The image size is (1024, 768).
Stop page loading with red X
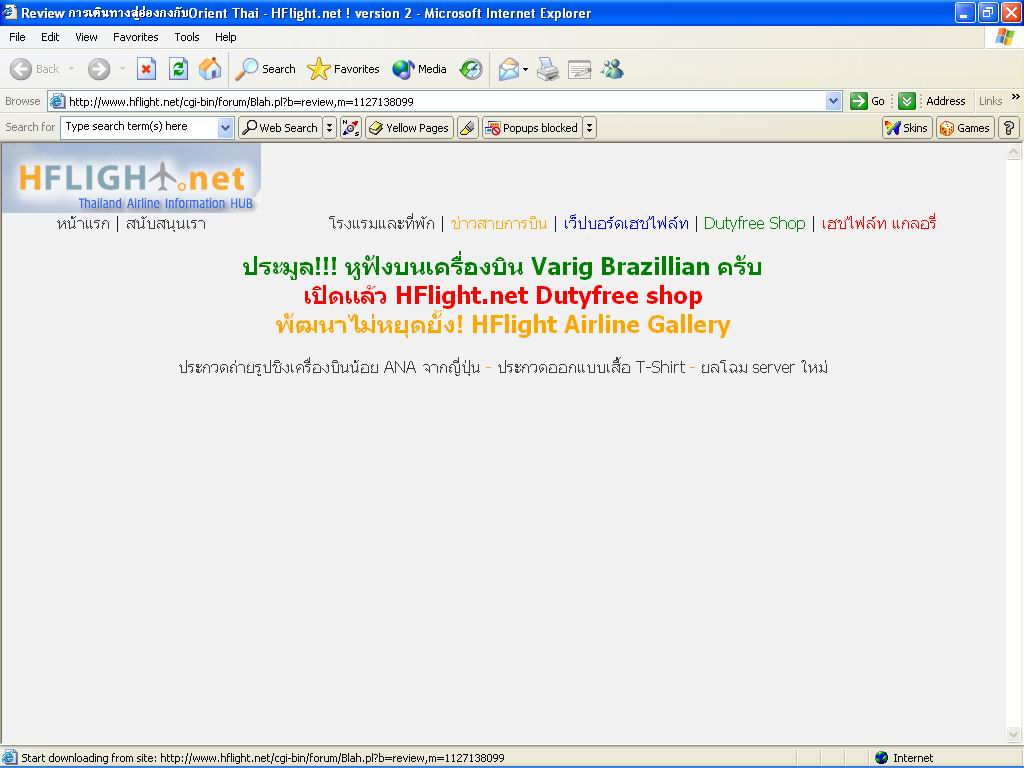pos(146,69)
